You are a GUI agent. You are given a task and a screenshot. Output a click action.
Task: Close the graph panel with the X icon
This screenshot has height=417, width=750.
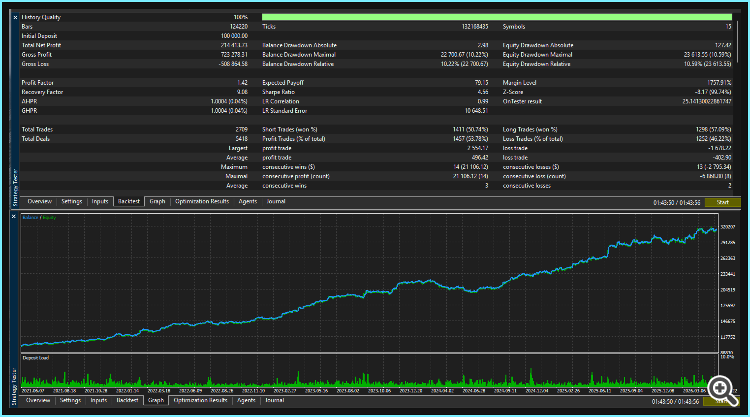pyautogui.click(x=14, y=217)
